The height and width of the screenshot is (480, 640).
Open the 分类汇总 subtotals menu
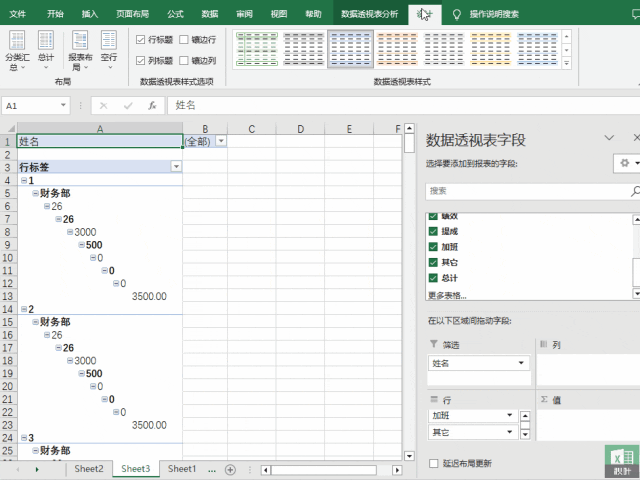[x=17, y=50]
